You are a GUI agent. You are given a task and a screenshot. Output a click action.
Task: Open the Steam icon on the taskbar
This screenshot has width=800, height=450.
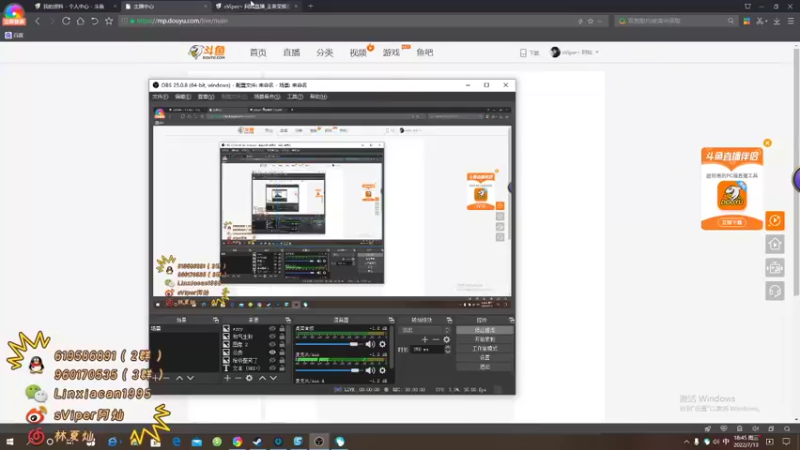258,441
